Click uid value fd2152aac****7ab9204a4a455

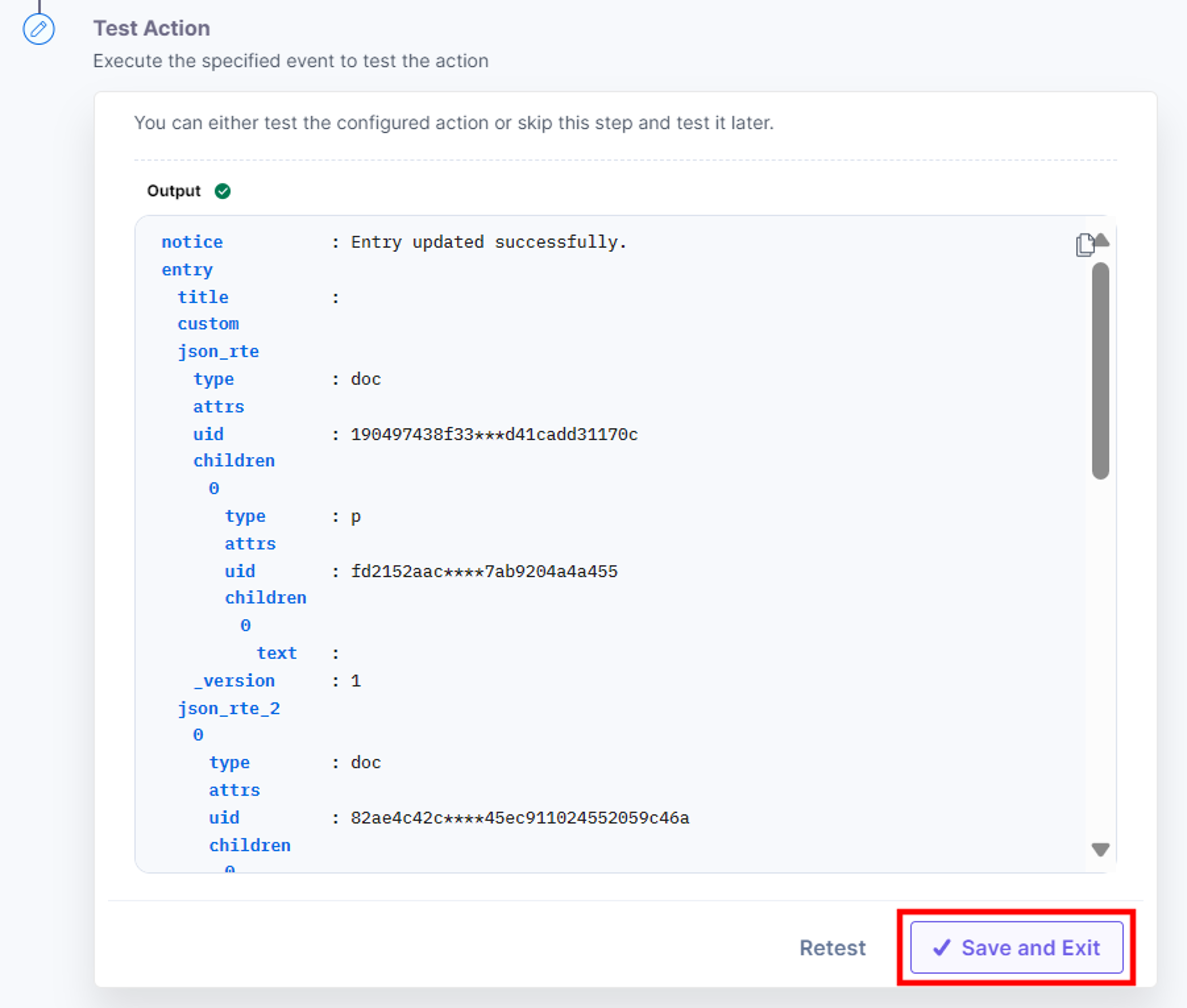click(x=484, y=571)
